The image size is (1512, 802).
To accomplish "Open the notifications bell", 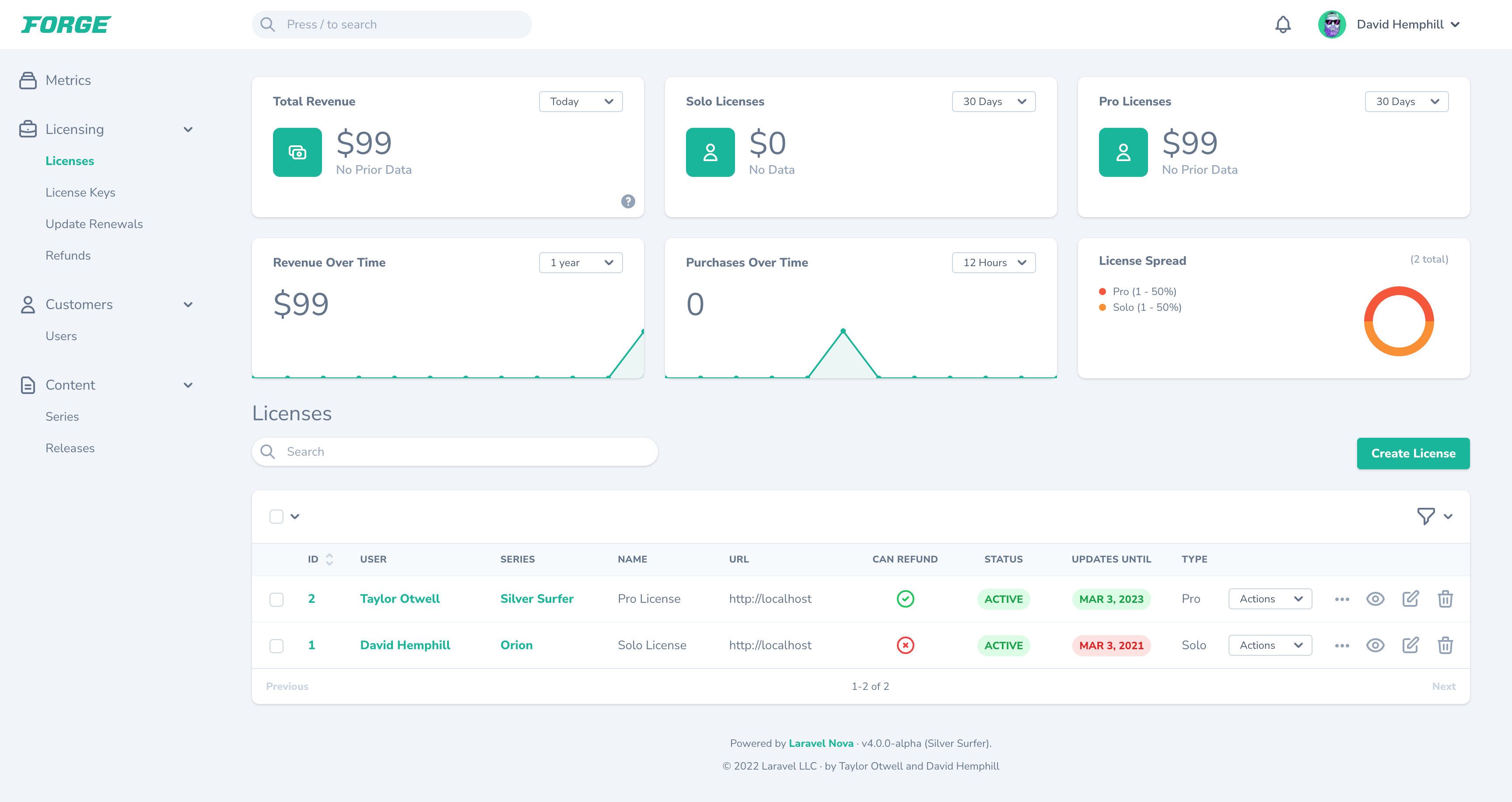I will click(1282, 25).
